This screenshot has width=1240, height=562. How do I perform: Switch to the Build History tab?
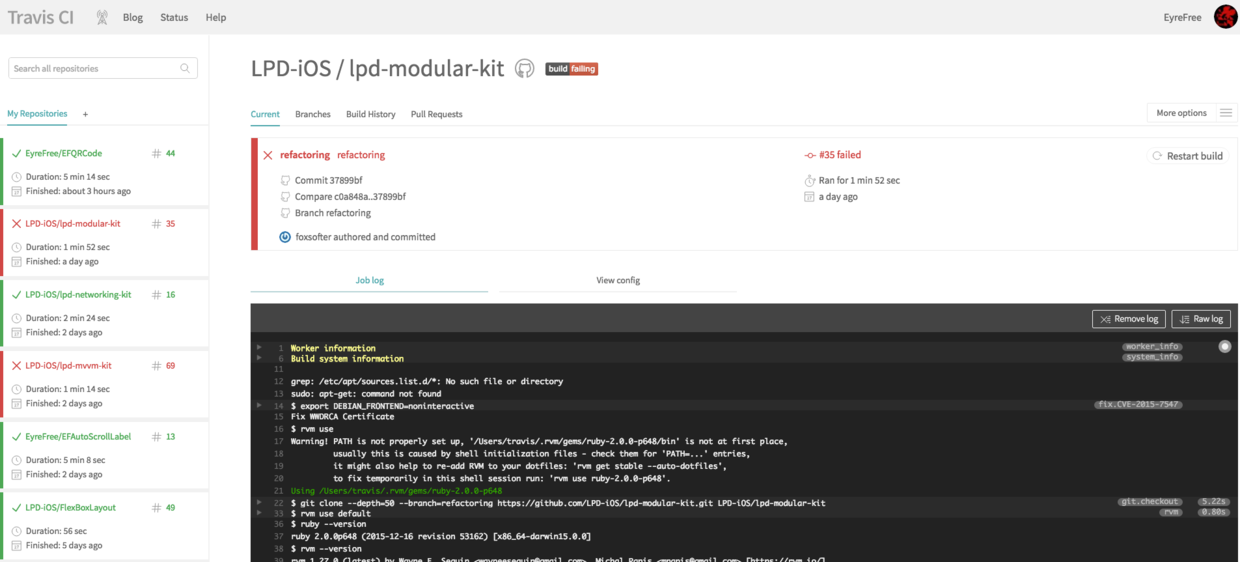pos(371,114)
